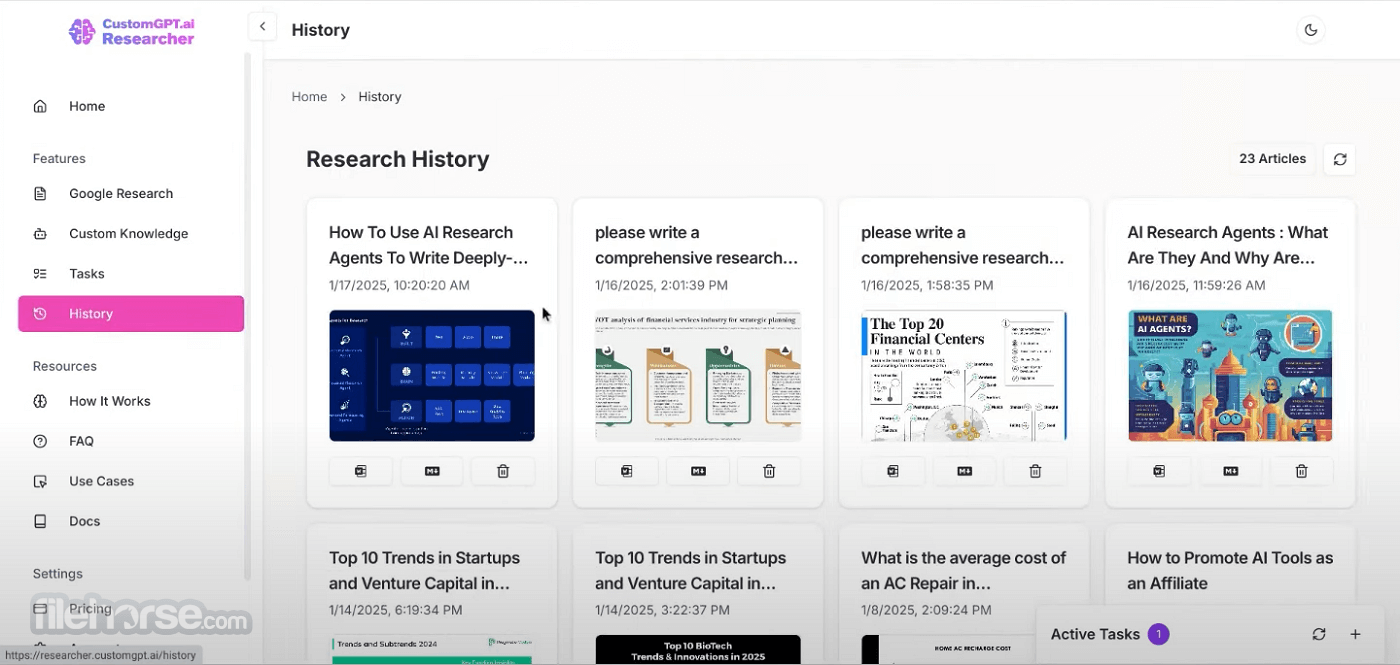Click the CustomGPT.ai Researcher logo
The height and width of the screenshot is (665, 1400).
click(x=131, y=32)
